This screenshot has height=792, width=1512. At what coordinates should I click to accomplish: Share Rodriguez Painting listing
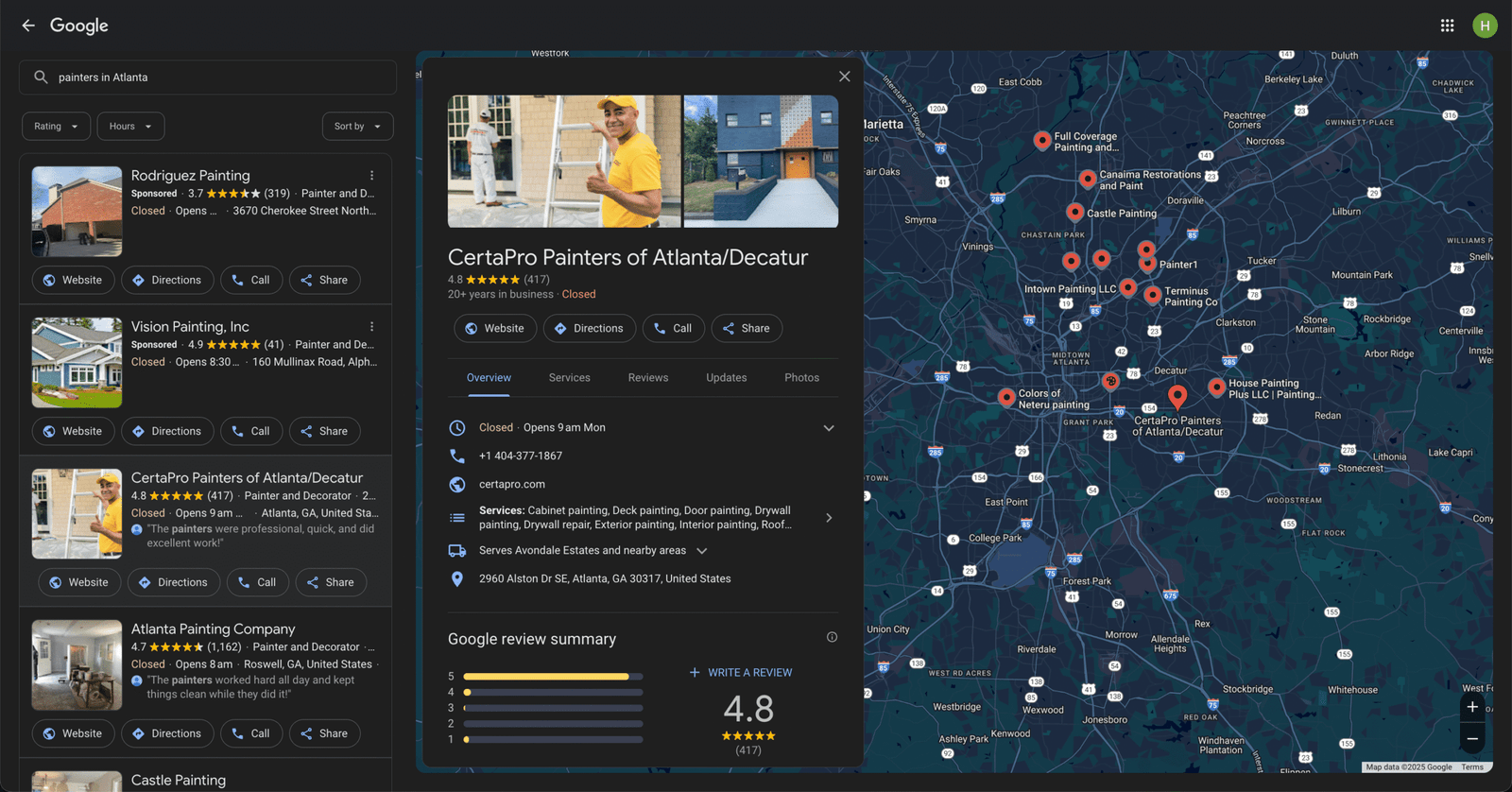tap(324, 281)
